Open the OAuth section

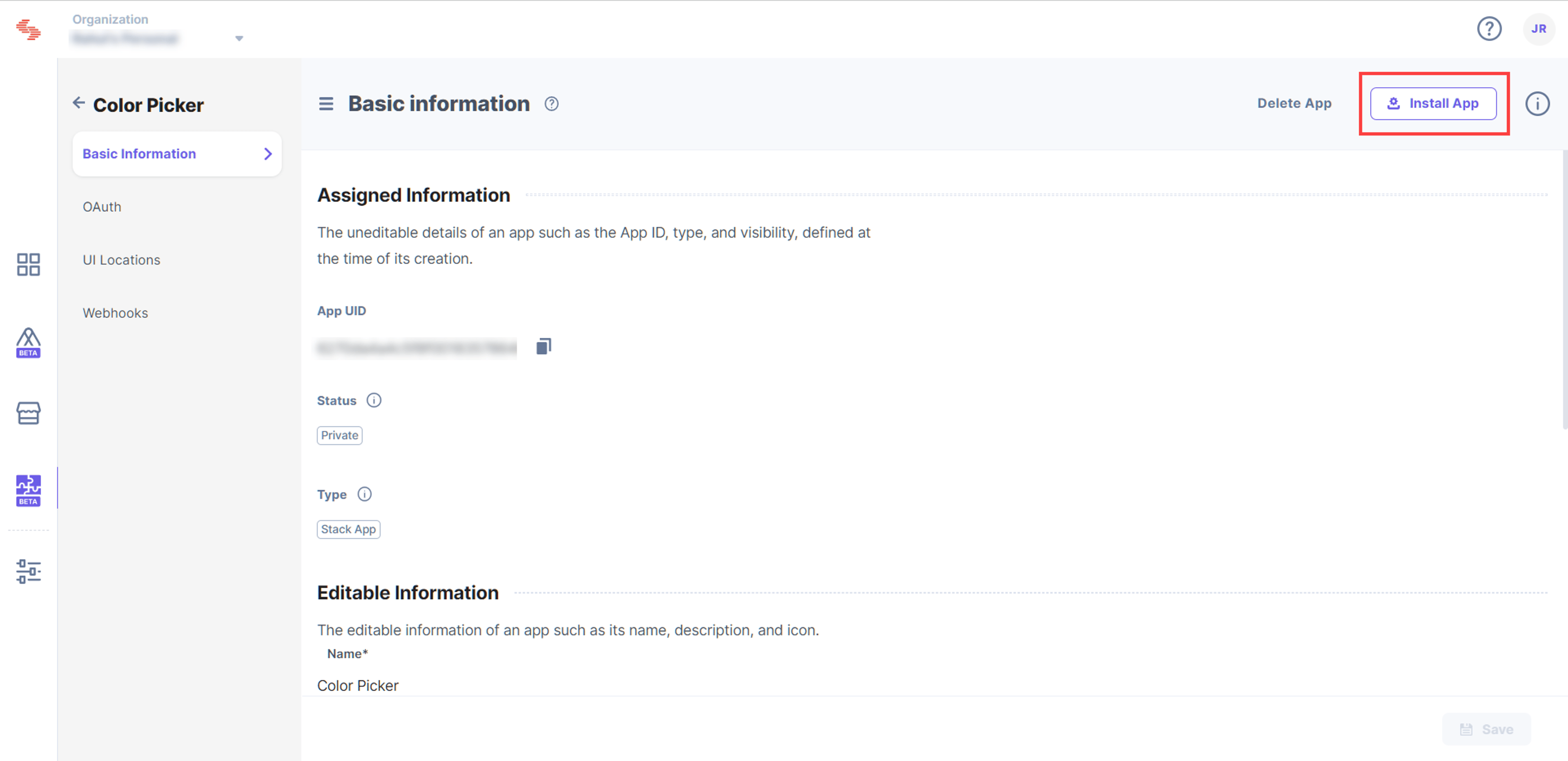point(102,207)
